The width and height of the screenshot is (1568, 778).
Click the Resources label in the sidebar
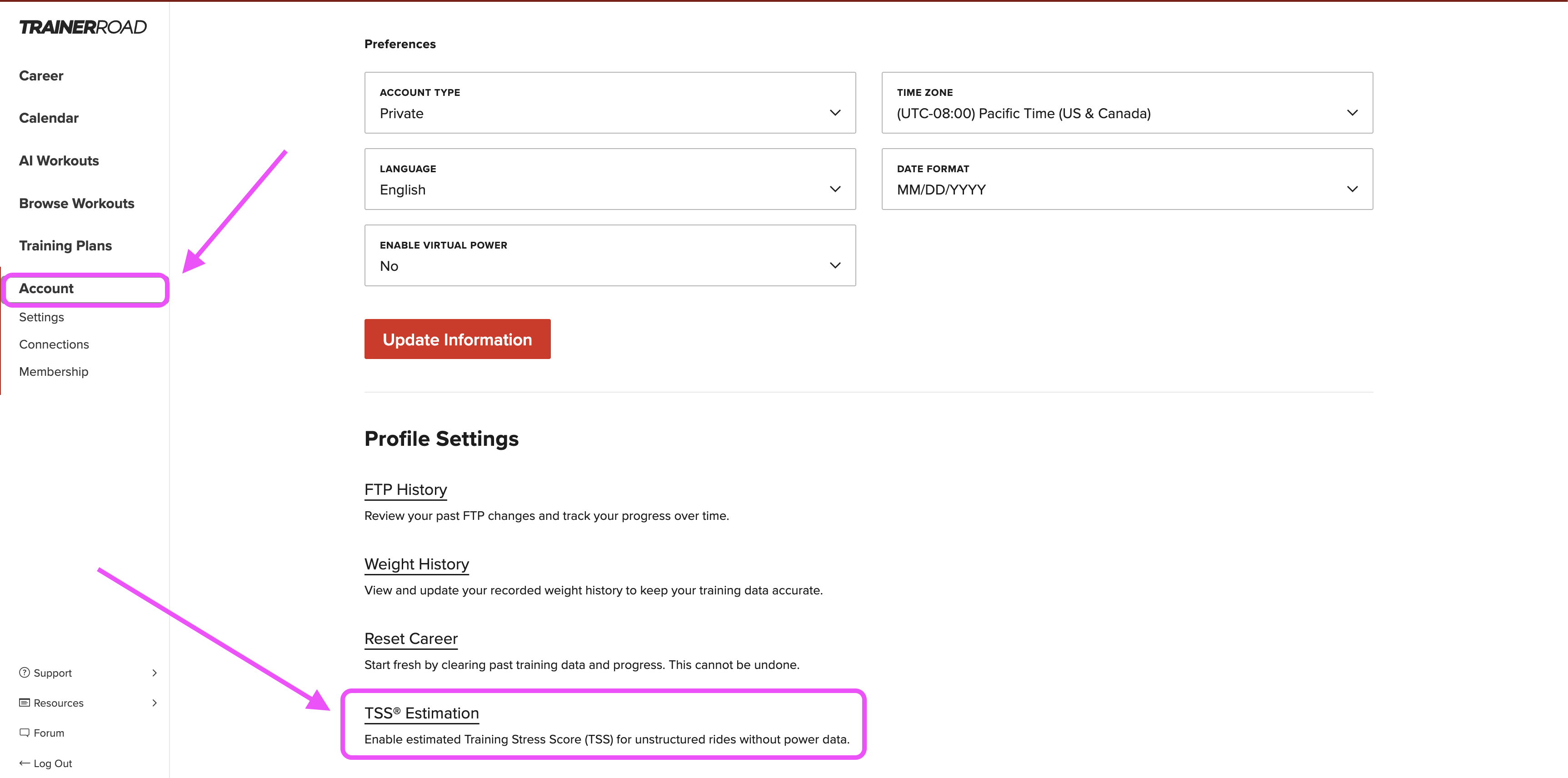coord(59,703)
